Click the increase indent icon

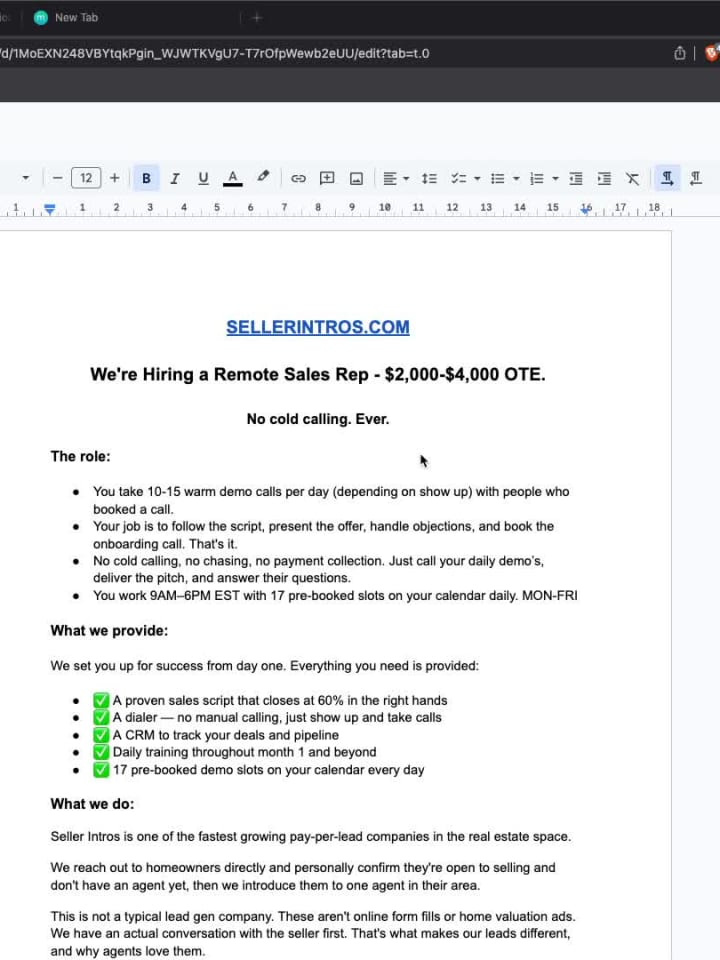click(x=604, y=178)
